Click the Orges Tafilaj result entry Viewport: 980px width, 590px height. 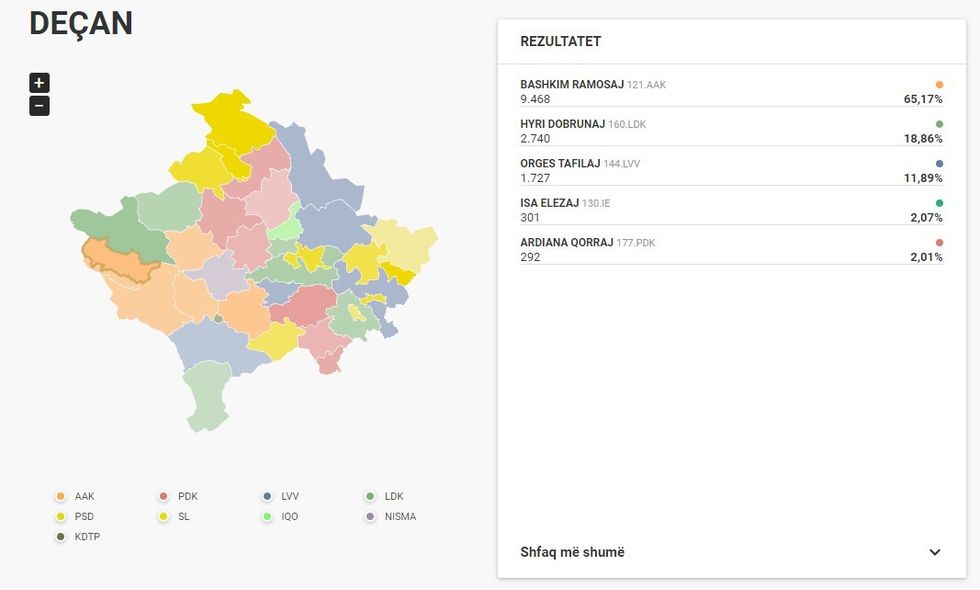tap(730, 170)
